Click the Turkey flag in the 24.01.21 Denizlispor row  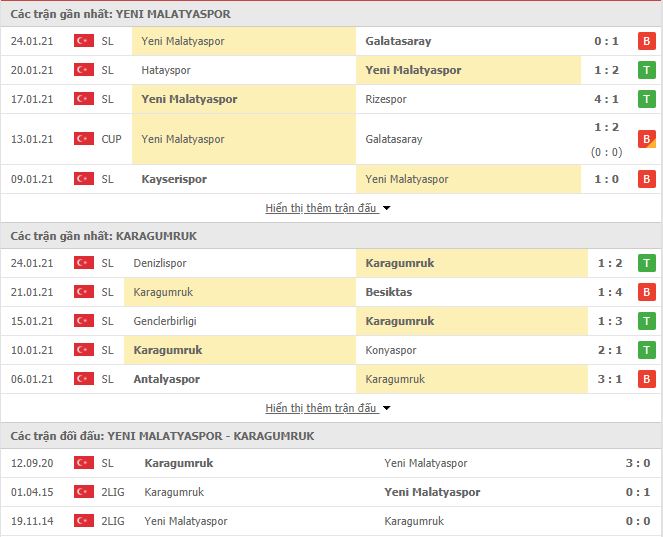pos(84,263)
